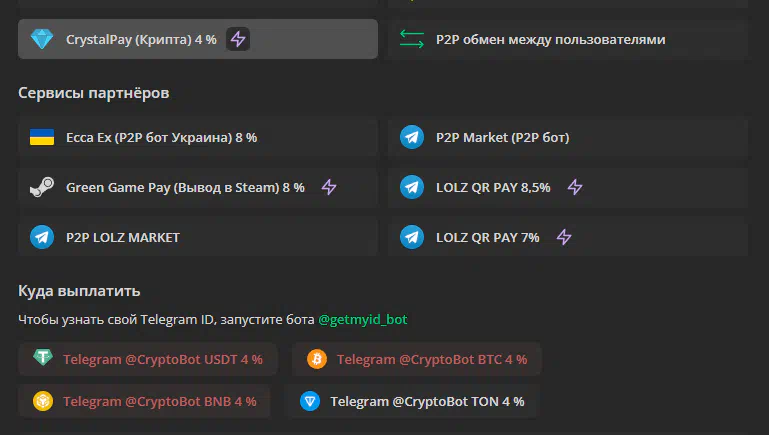The height and width of the screenshot is (435, 769).
Task: Choose Telegram @CryptoBot TON 4 % payout
Action: pos(412,402)
